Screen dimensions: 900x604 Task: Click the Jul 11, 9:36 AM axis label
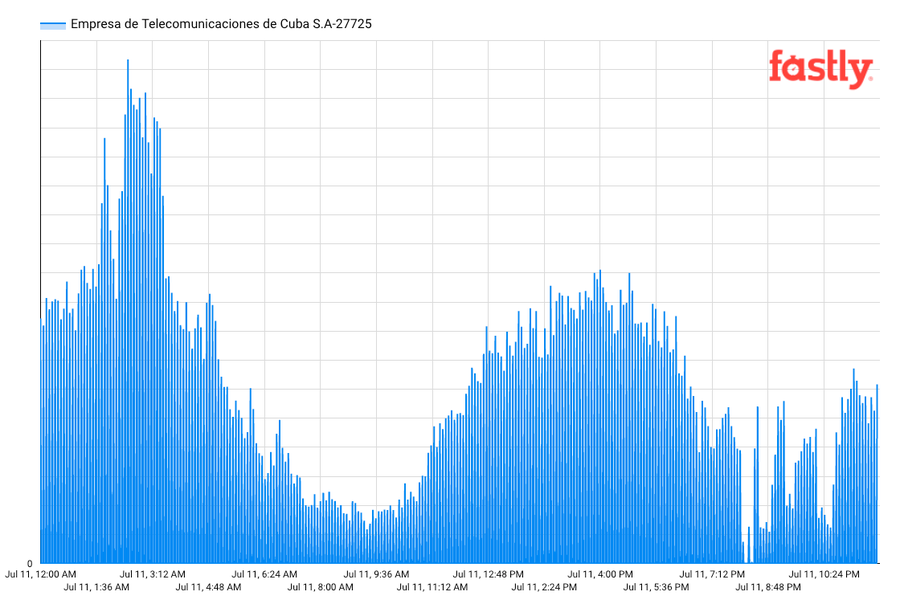point(377,574)
